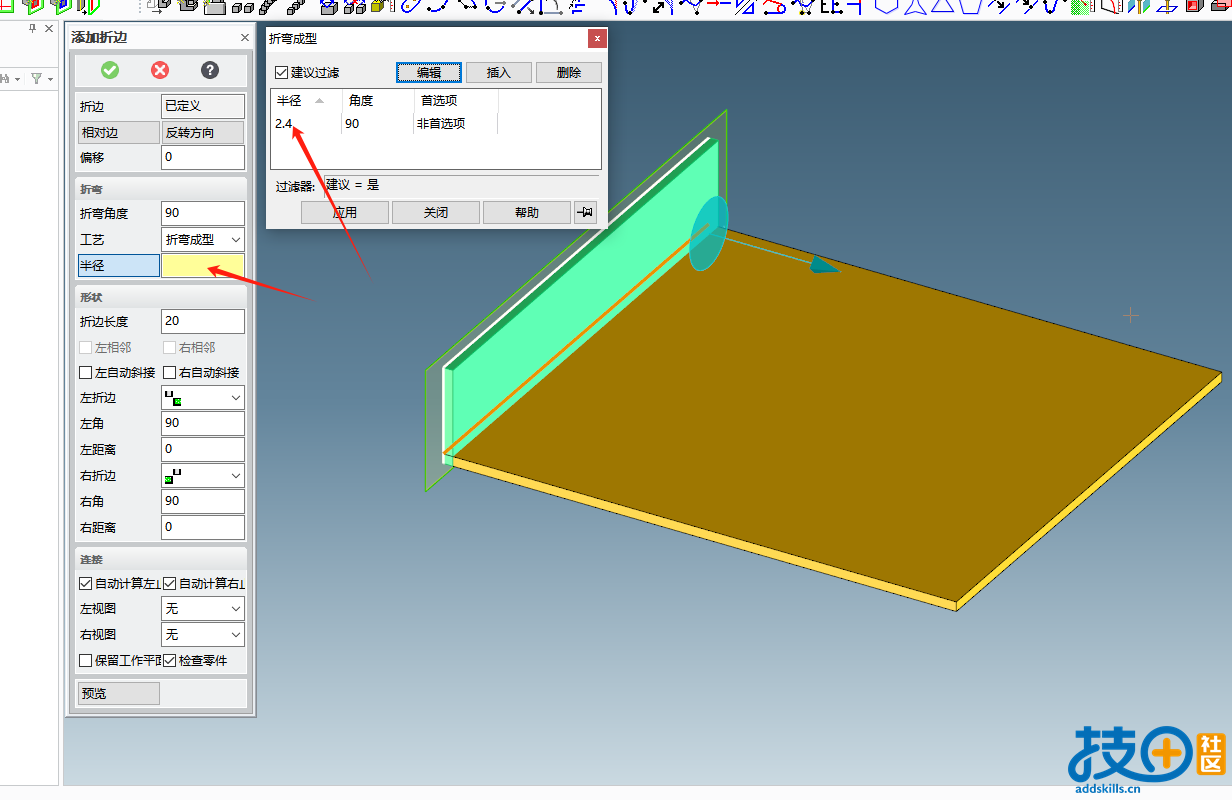The height and width of the screenshot is (800, 1232).
Task: Uncheck 自动计算左 option
Action: pyautogui.click(x=86, y=583)
